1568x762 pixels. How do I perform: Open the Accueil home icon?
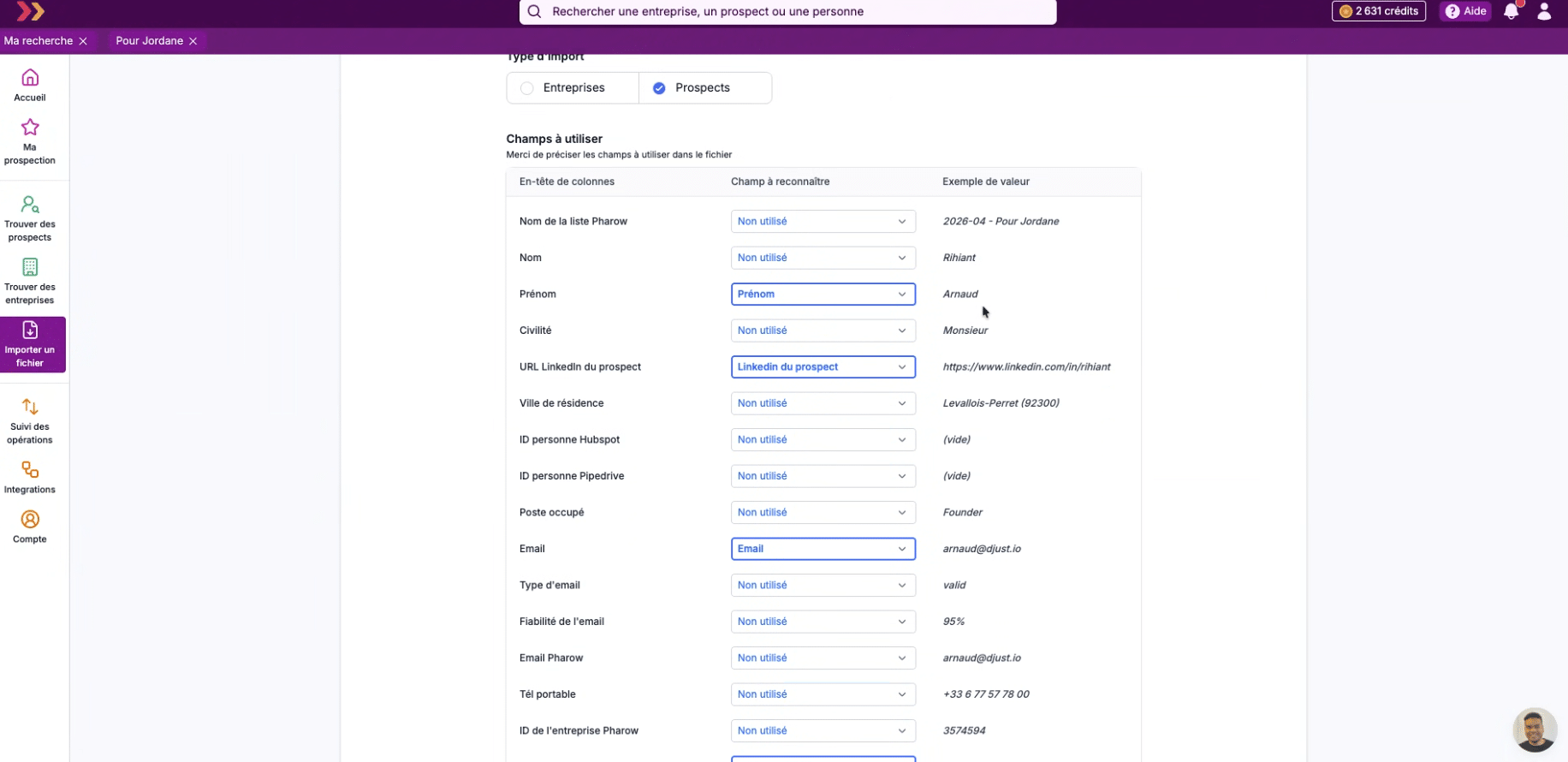[x=30, y=78]
